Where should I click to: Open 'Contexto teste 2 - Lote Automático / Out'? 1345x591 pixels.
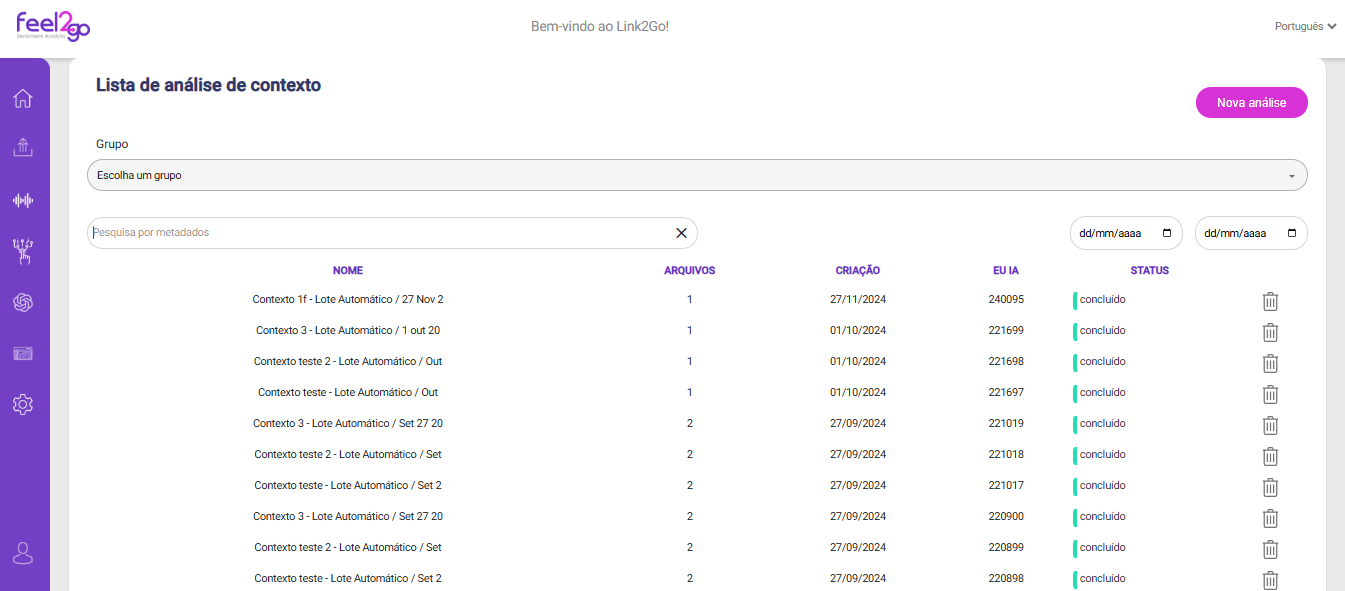(348, 361)
